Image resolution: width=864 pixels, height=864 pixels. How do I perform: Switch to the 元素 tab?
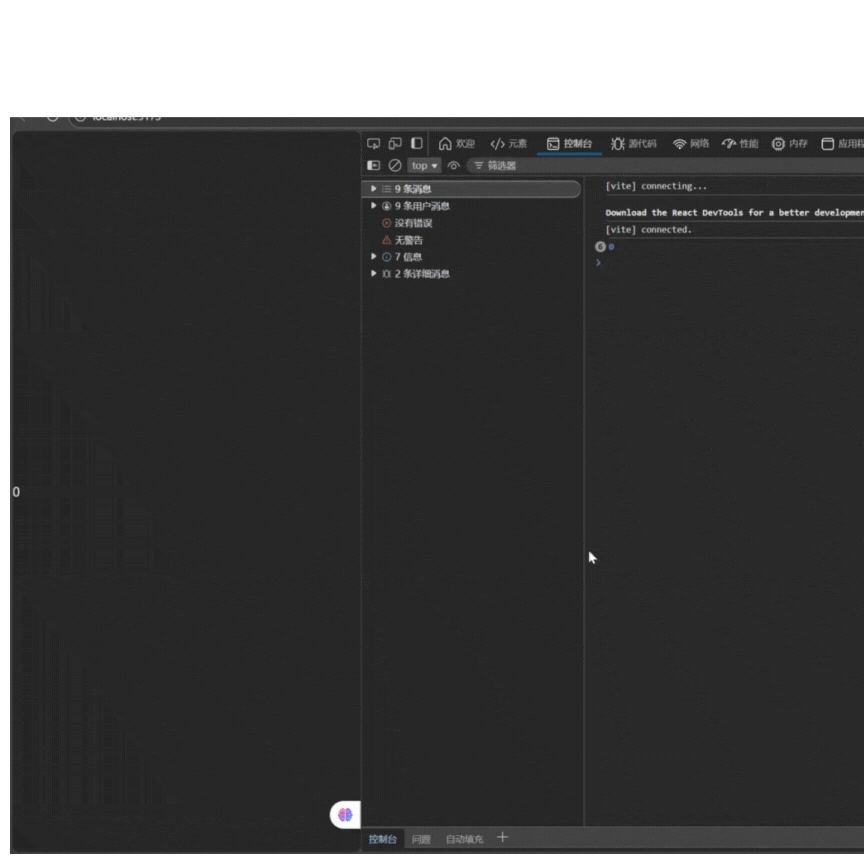click(508, 144)
